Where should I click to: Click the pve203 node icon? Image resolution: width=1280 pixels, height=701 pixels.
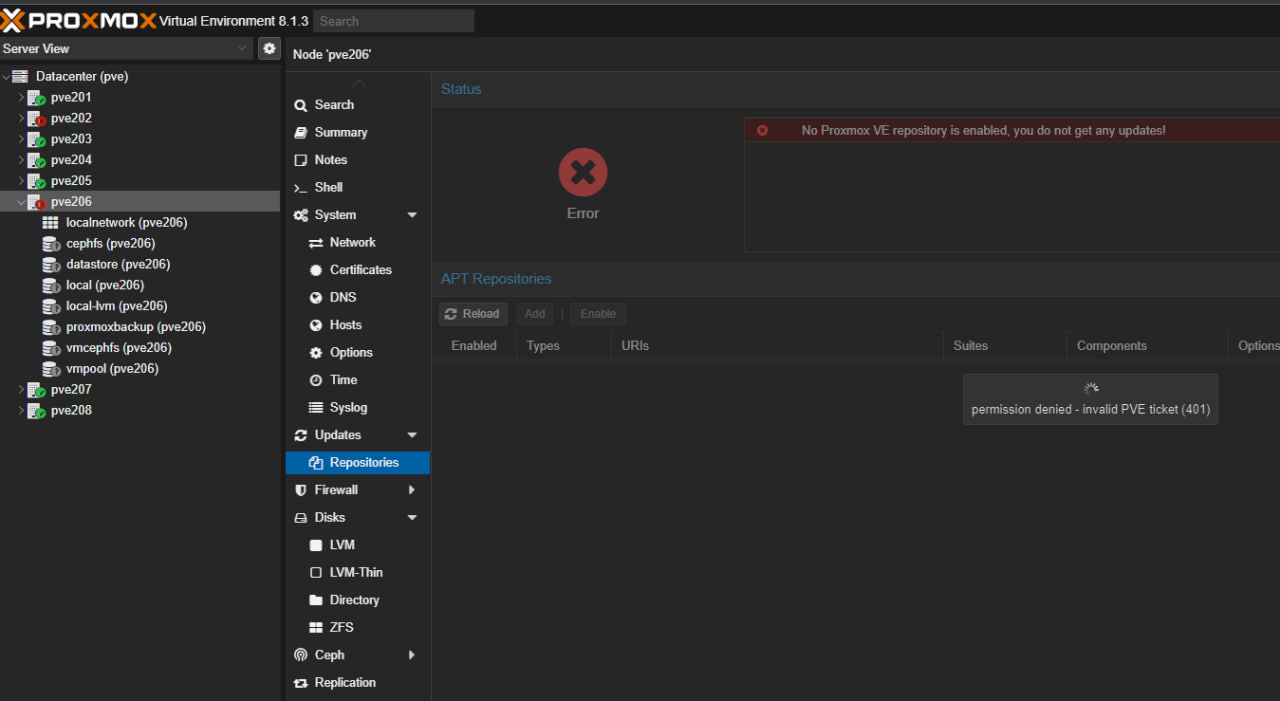pyautogui.click(x=36, y=140)
